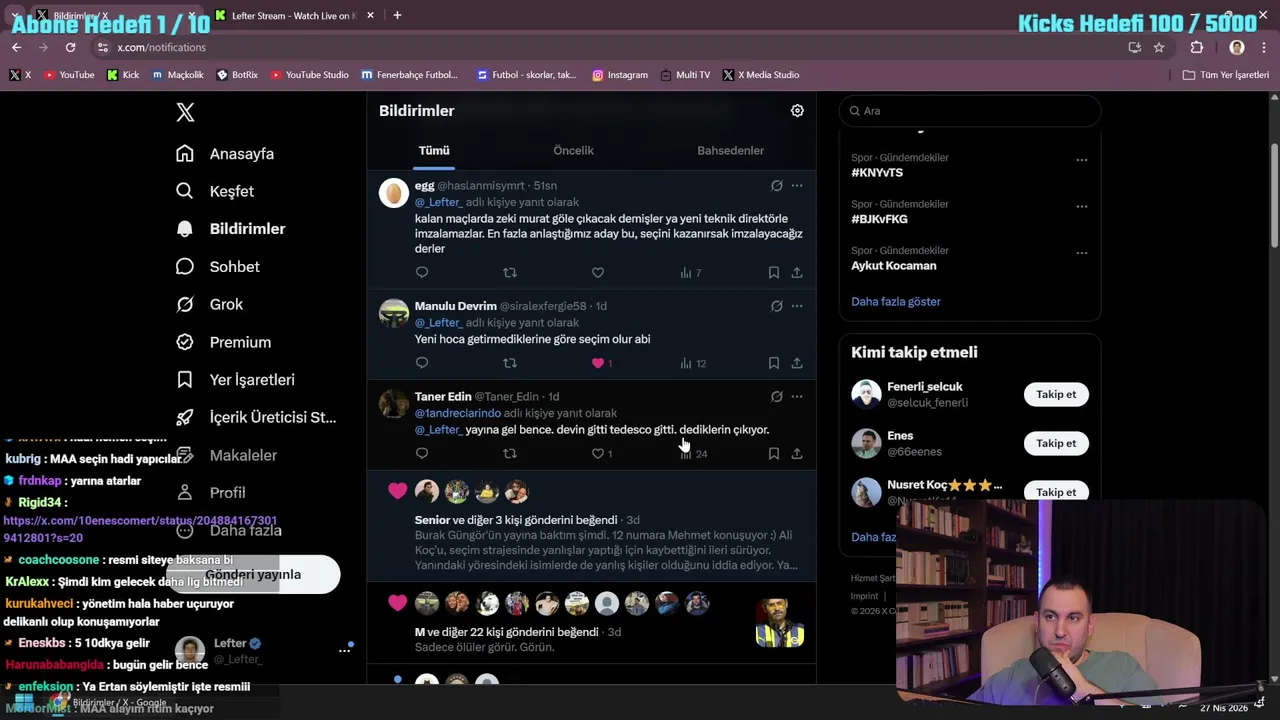Open trending topic #KNYvTS
Image resolution: width=1280 pixels, height=720 pixels.
(x=877, y=173)
